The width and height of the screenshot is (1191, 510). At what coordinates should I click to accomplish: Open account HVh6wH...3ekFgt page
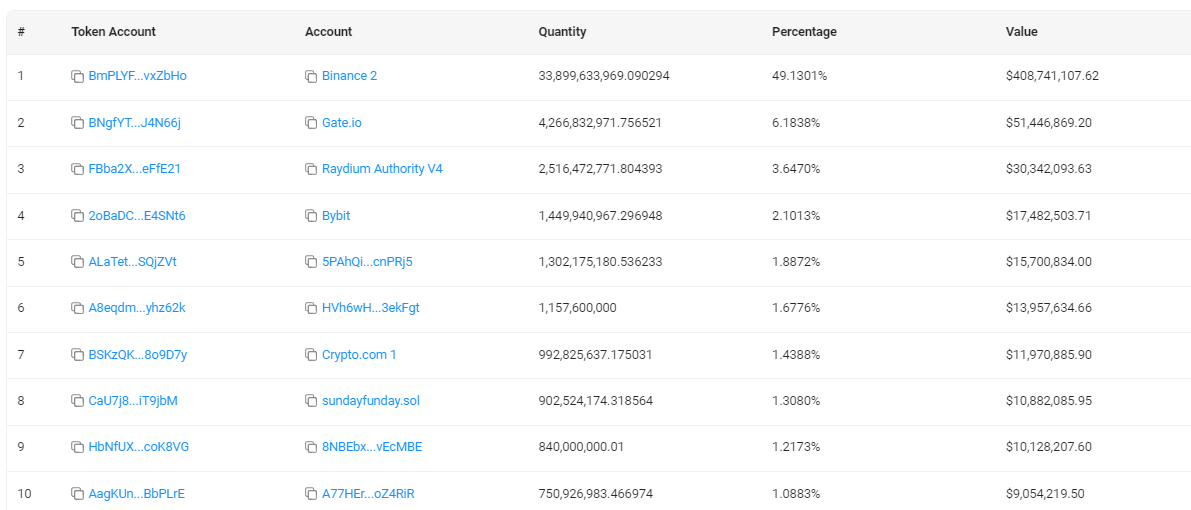pyautogui.click(x=371, y=308)
